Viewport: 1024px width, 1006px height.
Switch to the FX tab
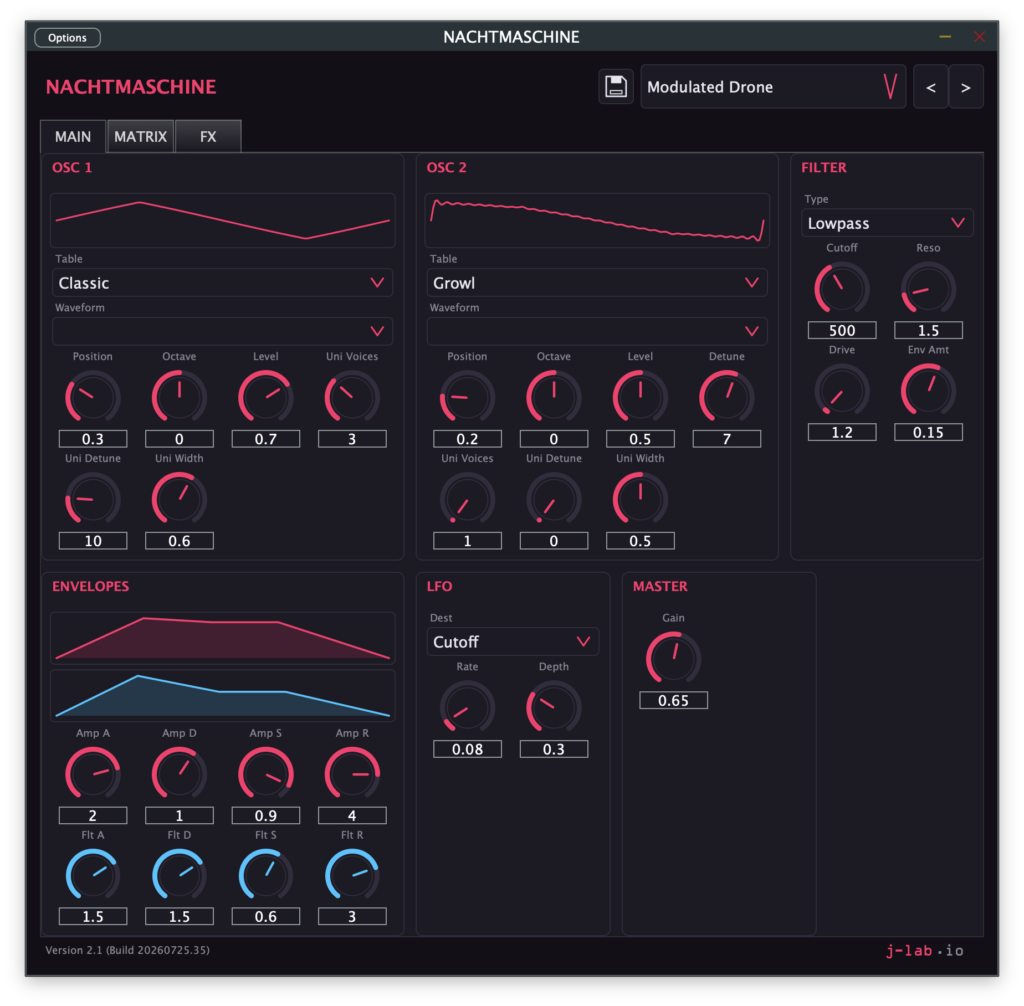208,137
